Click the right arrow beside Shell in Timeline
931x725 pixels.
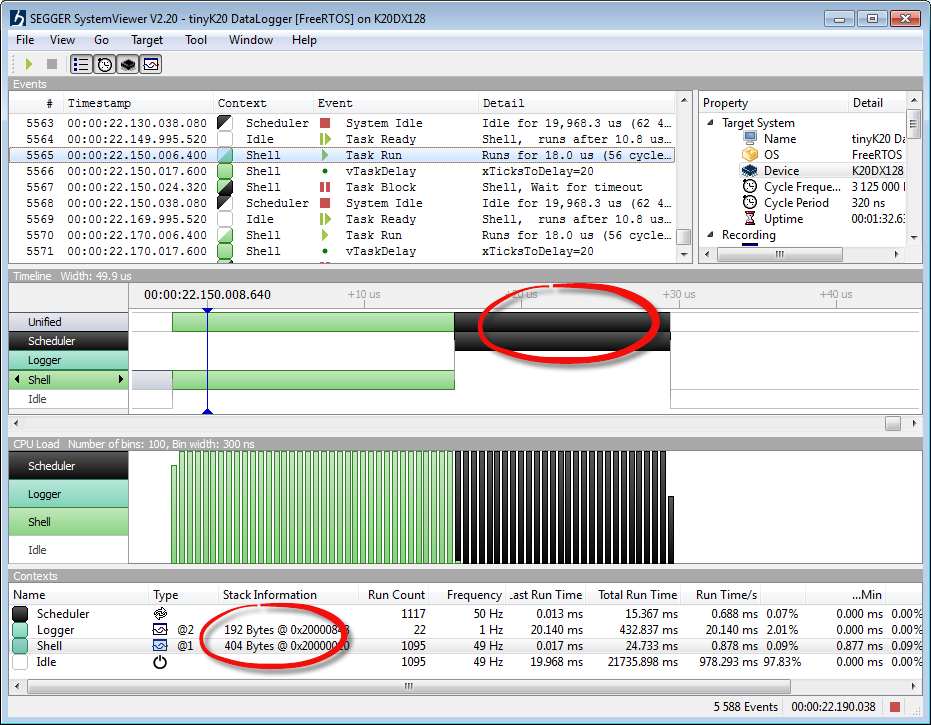(121, 380)
